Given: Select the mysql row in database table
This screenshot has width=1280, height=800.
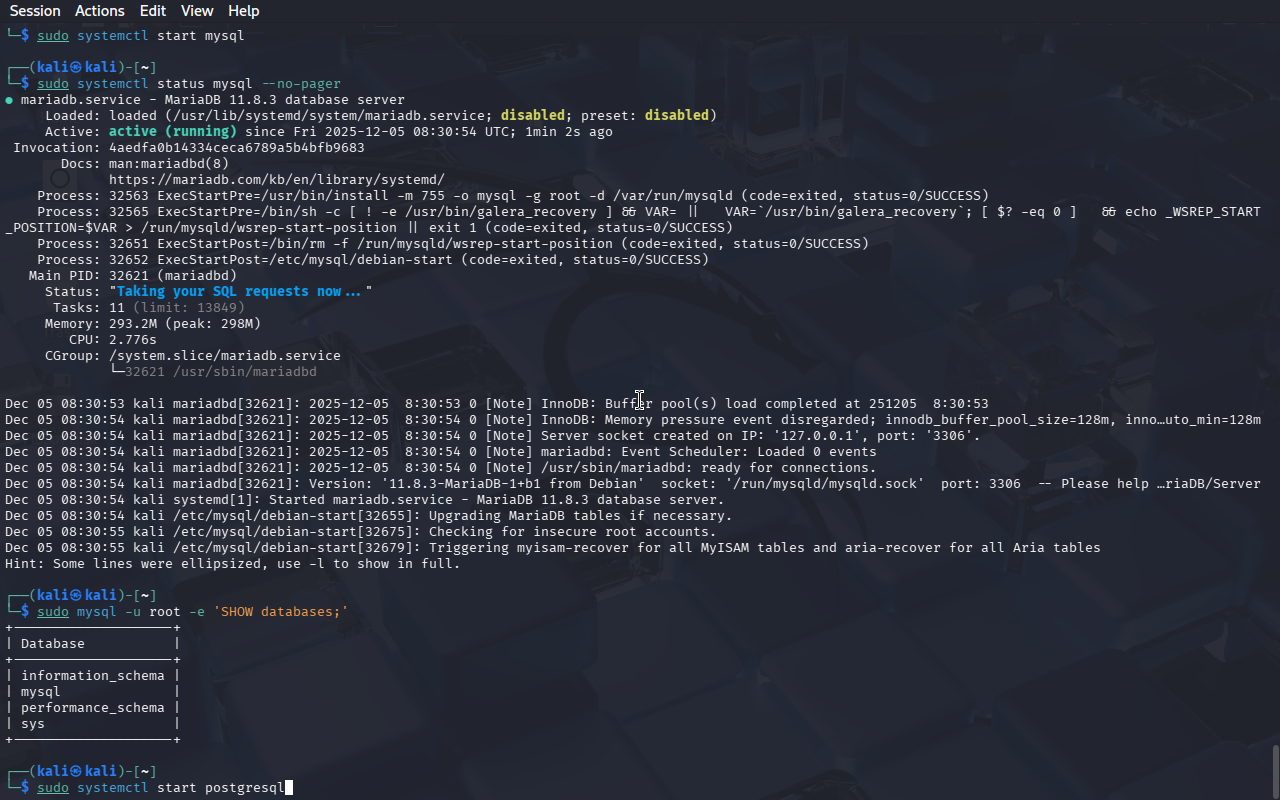Looking at the screenshot, I should tap(41, 691).
